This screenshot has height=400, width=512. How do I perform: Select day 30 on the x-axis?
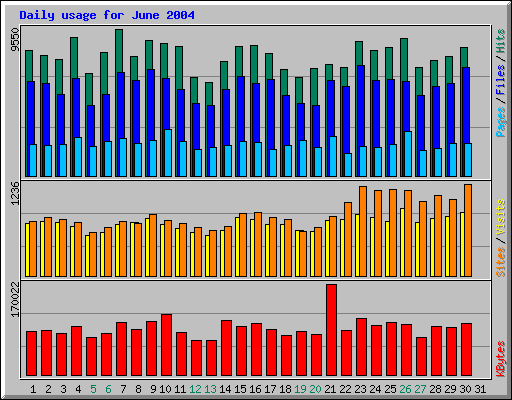pyautogui.click(x=465, y=389)
